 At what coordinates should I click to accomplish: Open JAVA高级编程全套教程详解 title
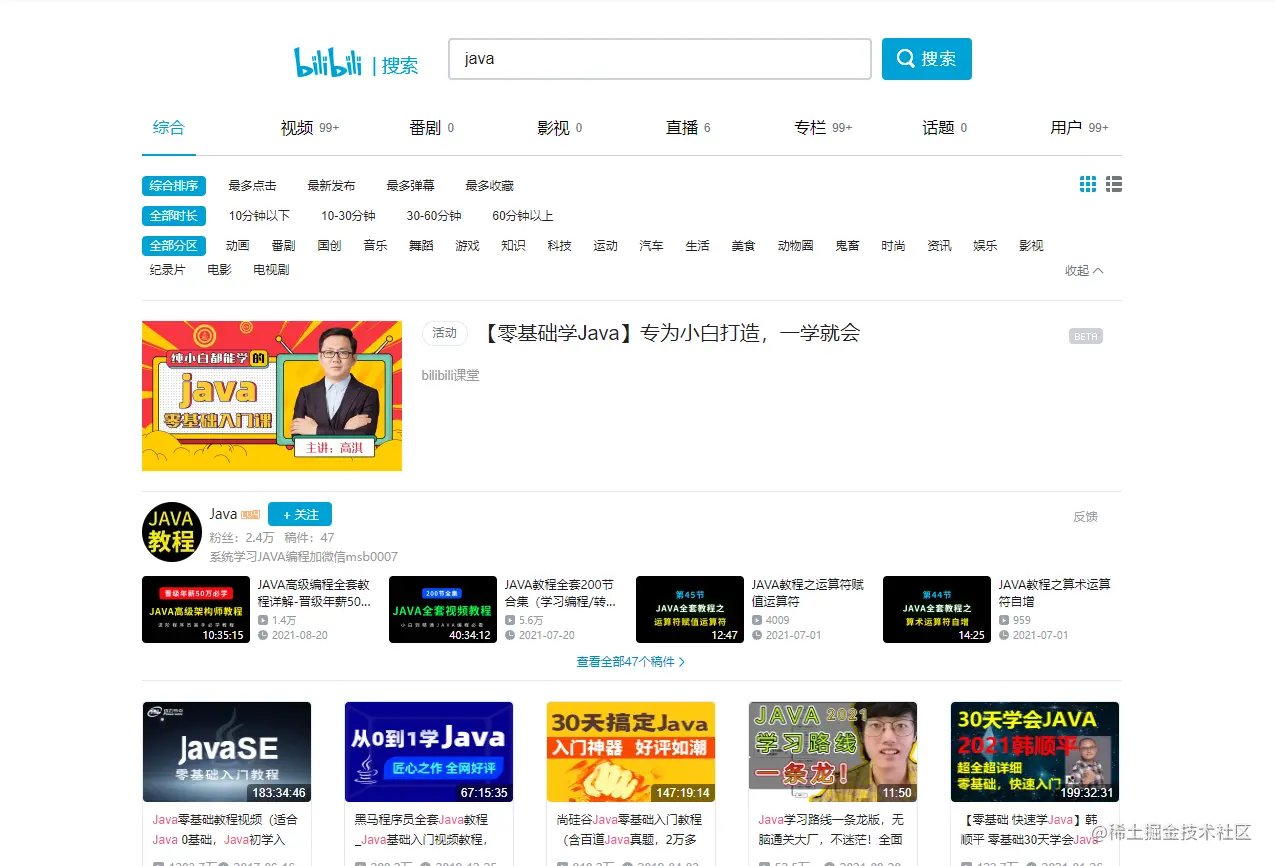coord(314,593)
